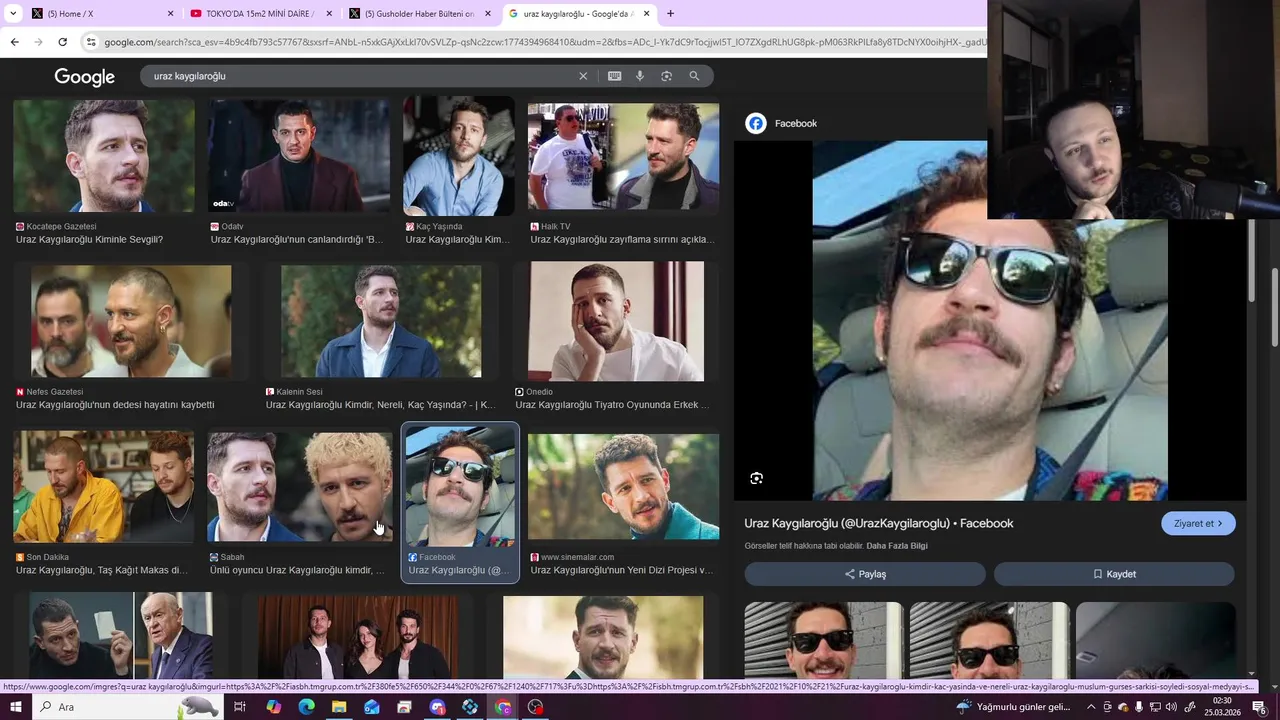
Task: Open Uraz Kaygılaroğlu Facebook title link
Action: tap(879, 523)
